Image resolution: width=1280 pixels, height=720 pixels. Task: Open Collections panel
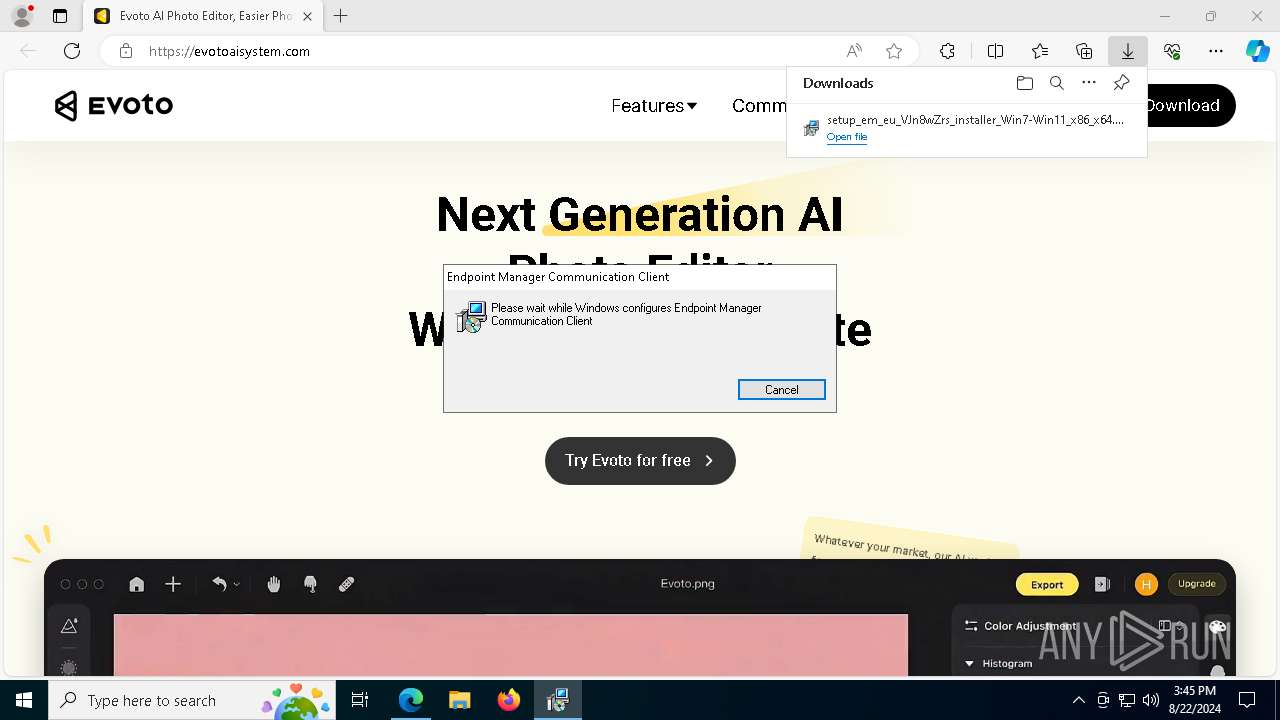[x=1084, y=51]
